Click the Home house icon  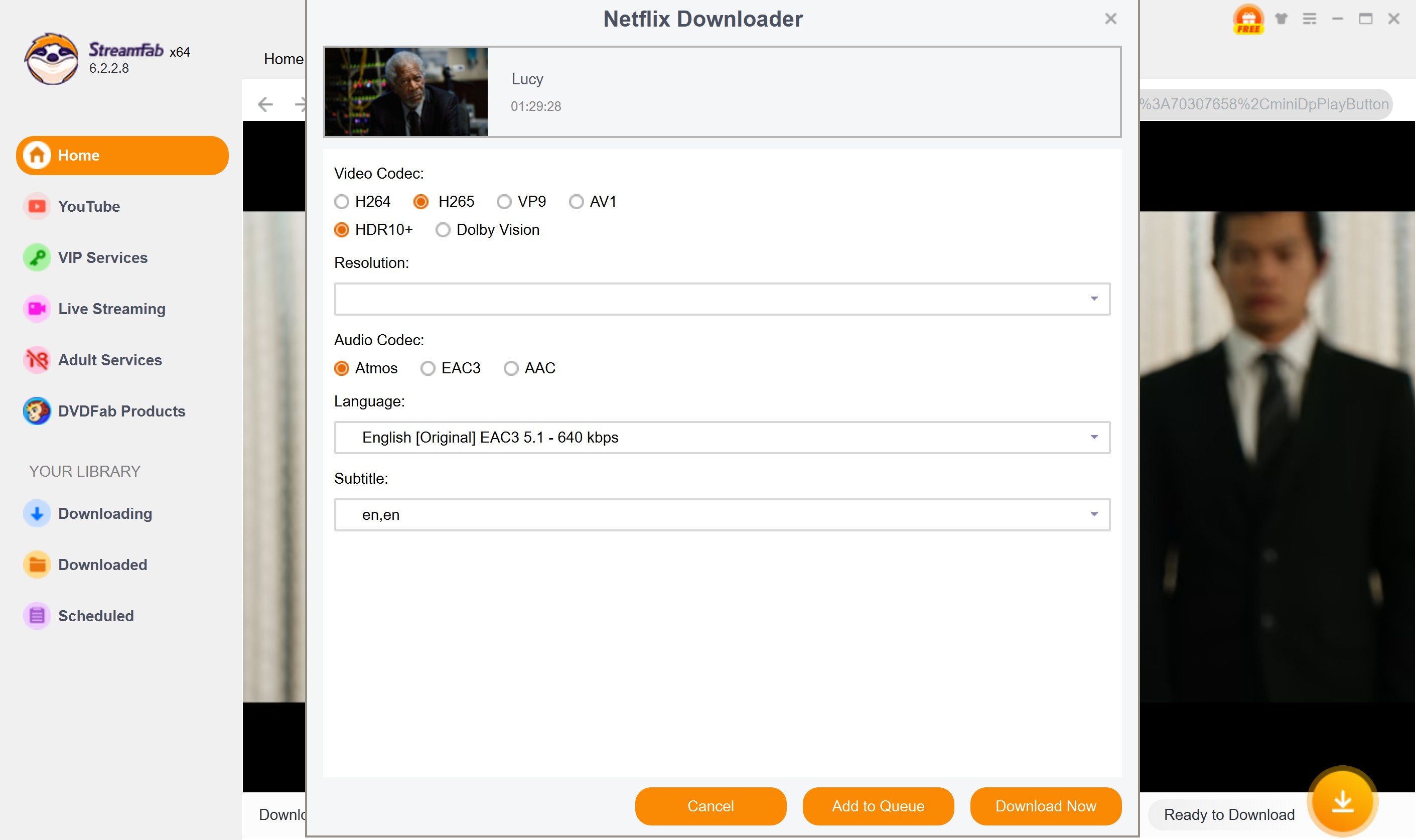(37, 155)
